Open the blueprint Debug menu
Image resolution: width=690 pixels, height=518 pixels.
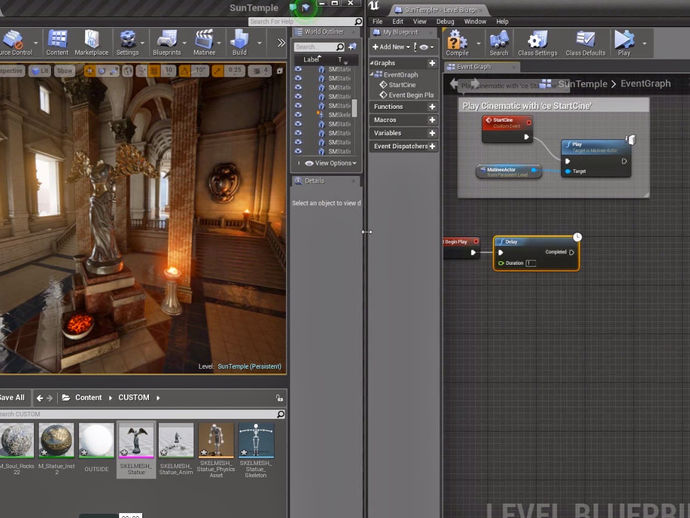tap(445, 21)
